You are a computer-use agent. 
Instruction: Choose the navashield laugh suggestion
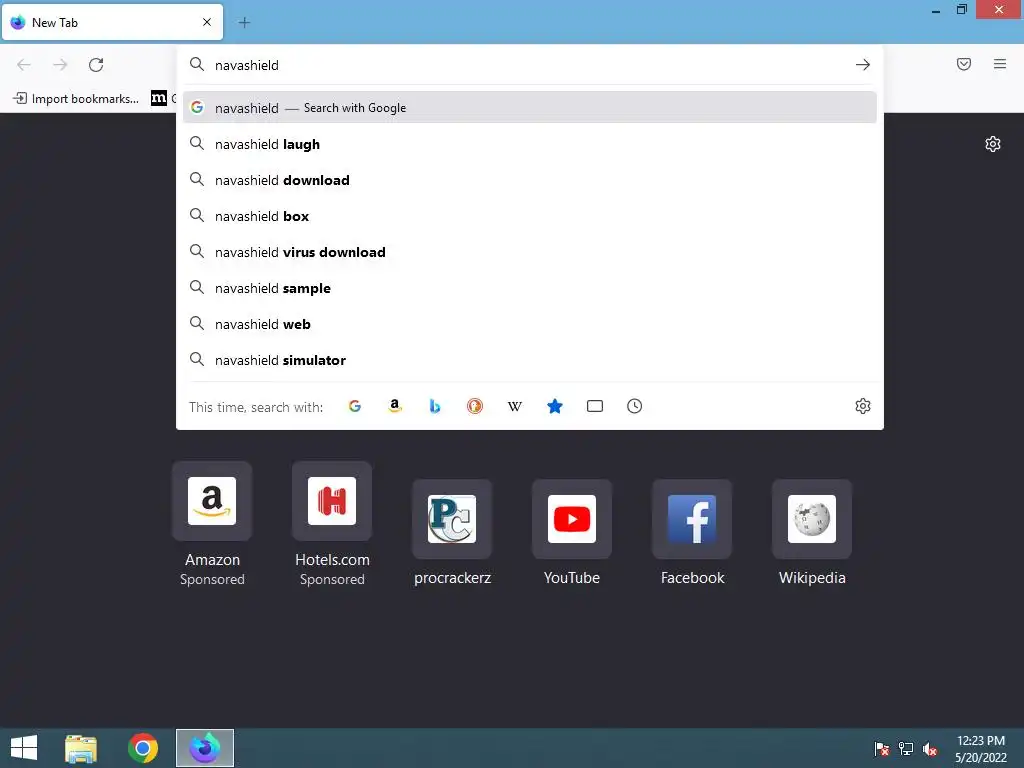click(x=530, y=144)
